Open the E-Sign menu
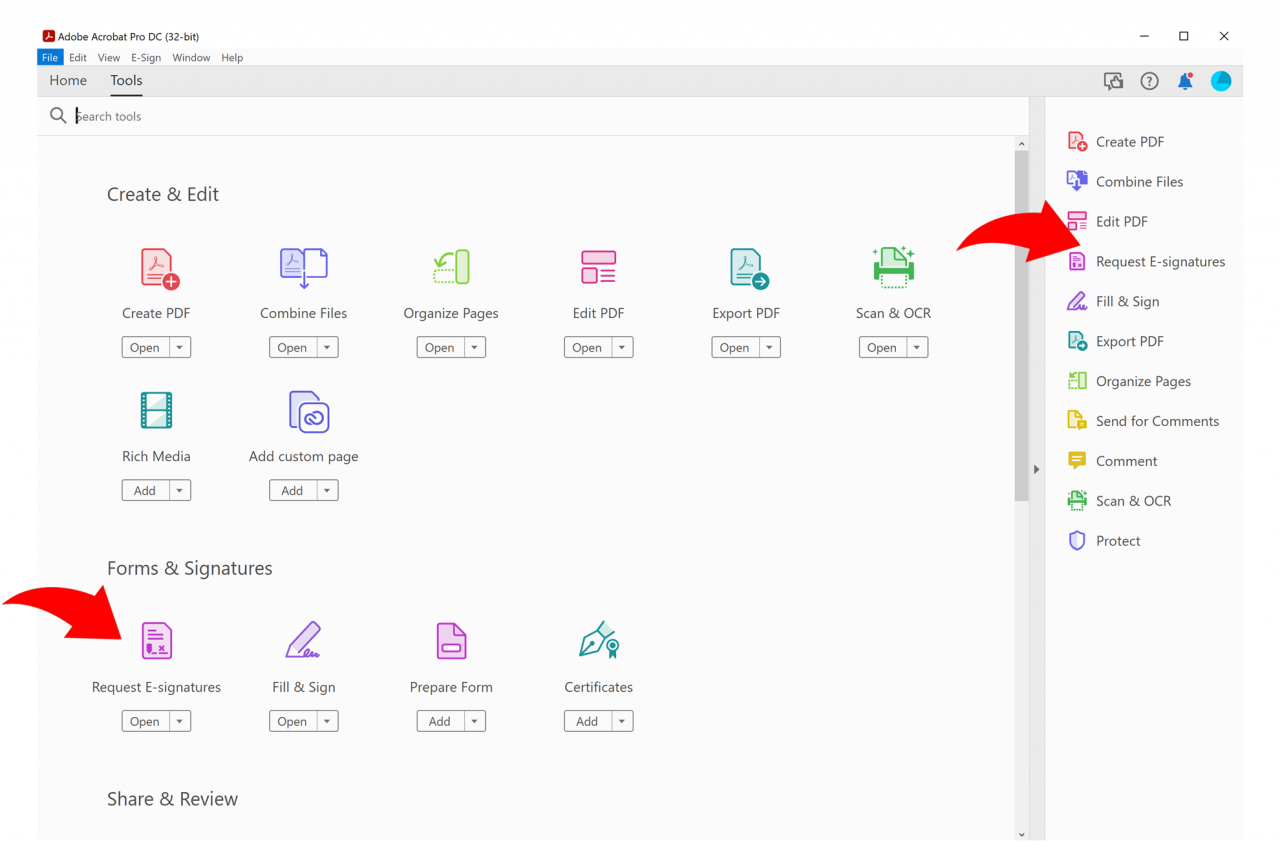 tap(146, 57)
